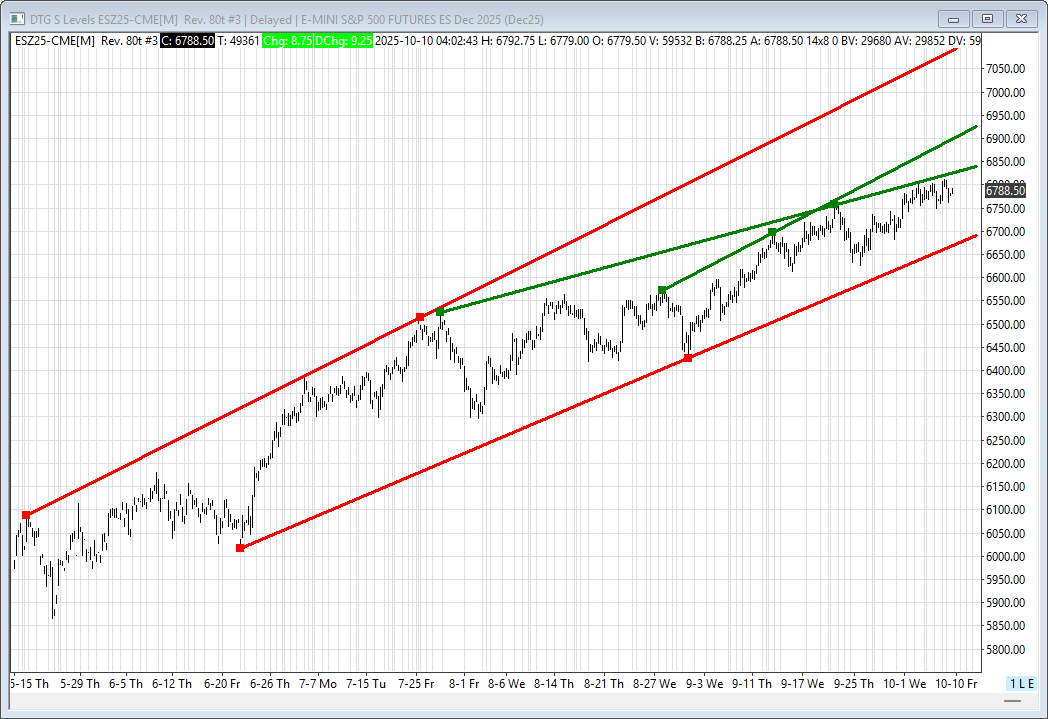Select green anchor point near 8-27 date
This screenshot has width=1048, height=719.
[x=662, y=290]
